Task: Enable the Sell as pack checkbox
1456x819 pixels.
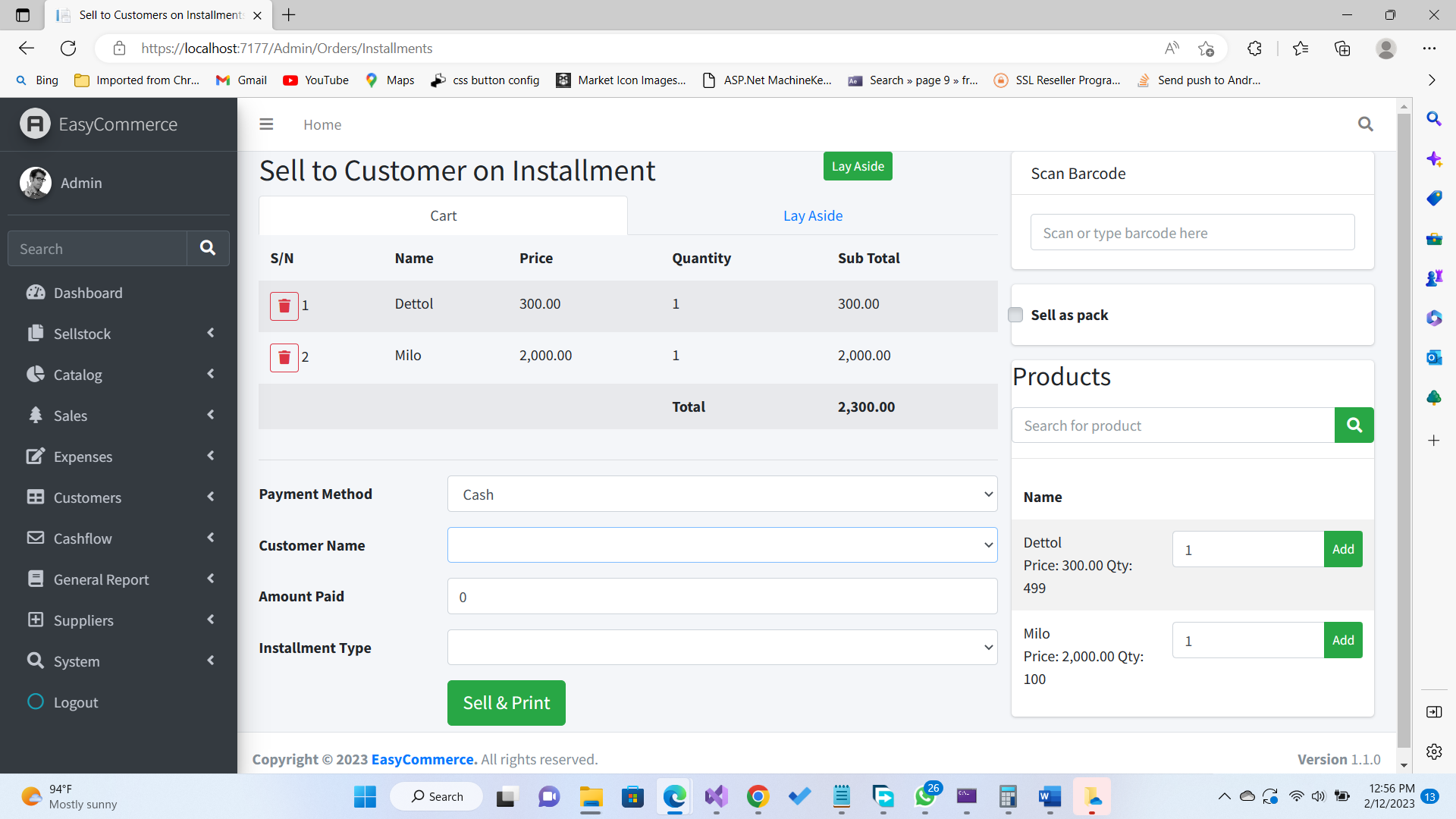Action: [x=1015, y=315]
